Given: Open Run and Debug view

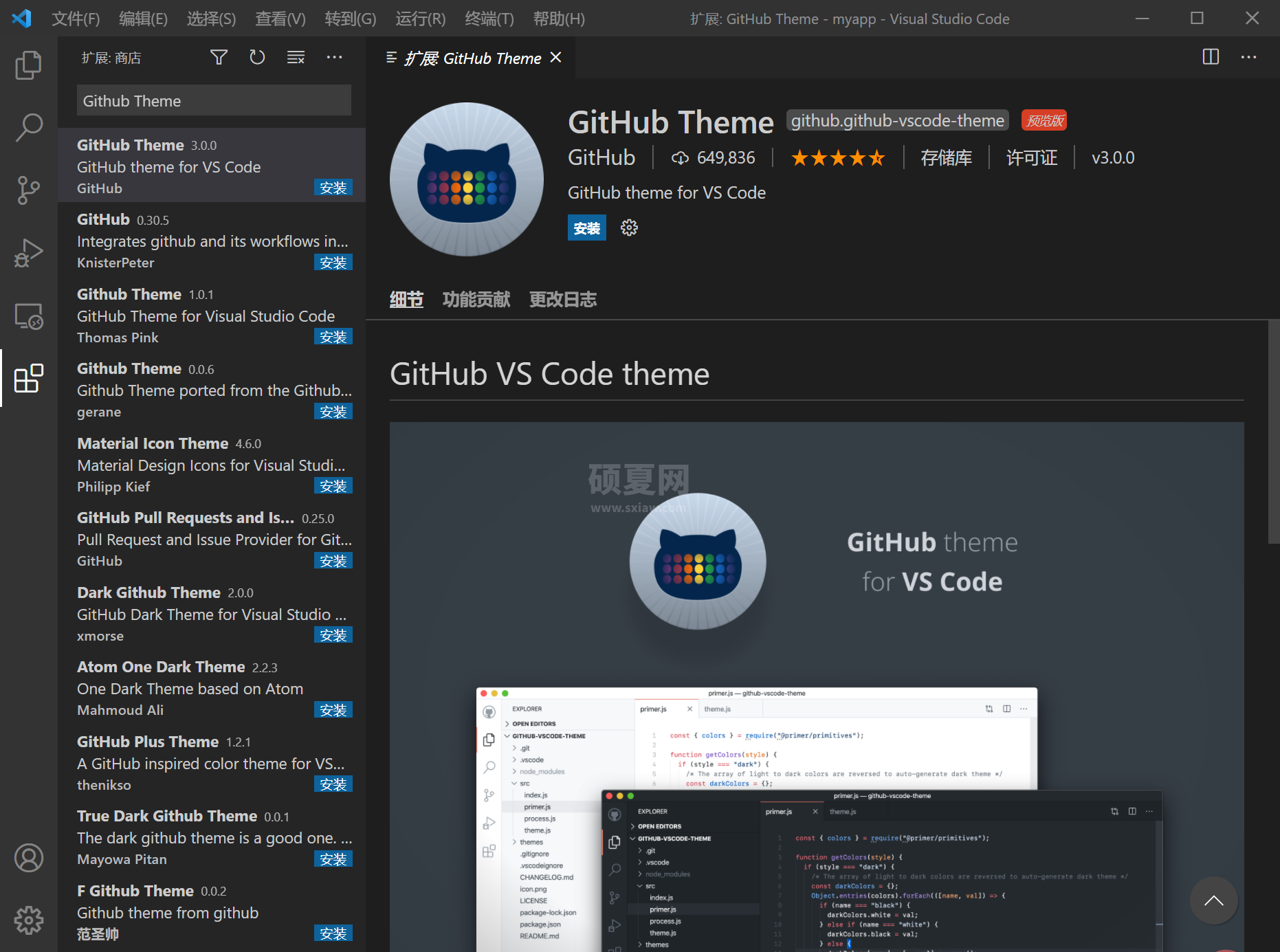Looking at the screenshot, I should click(x=28, y=252).
